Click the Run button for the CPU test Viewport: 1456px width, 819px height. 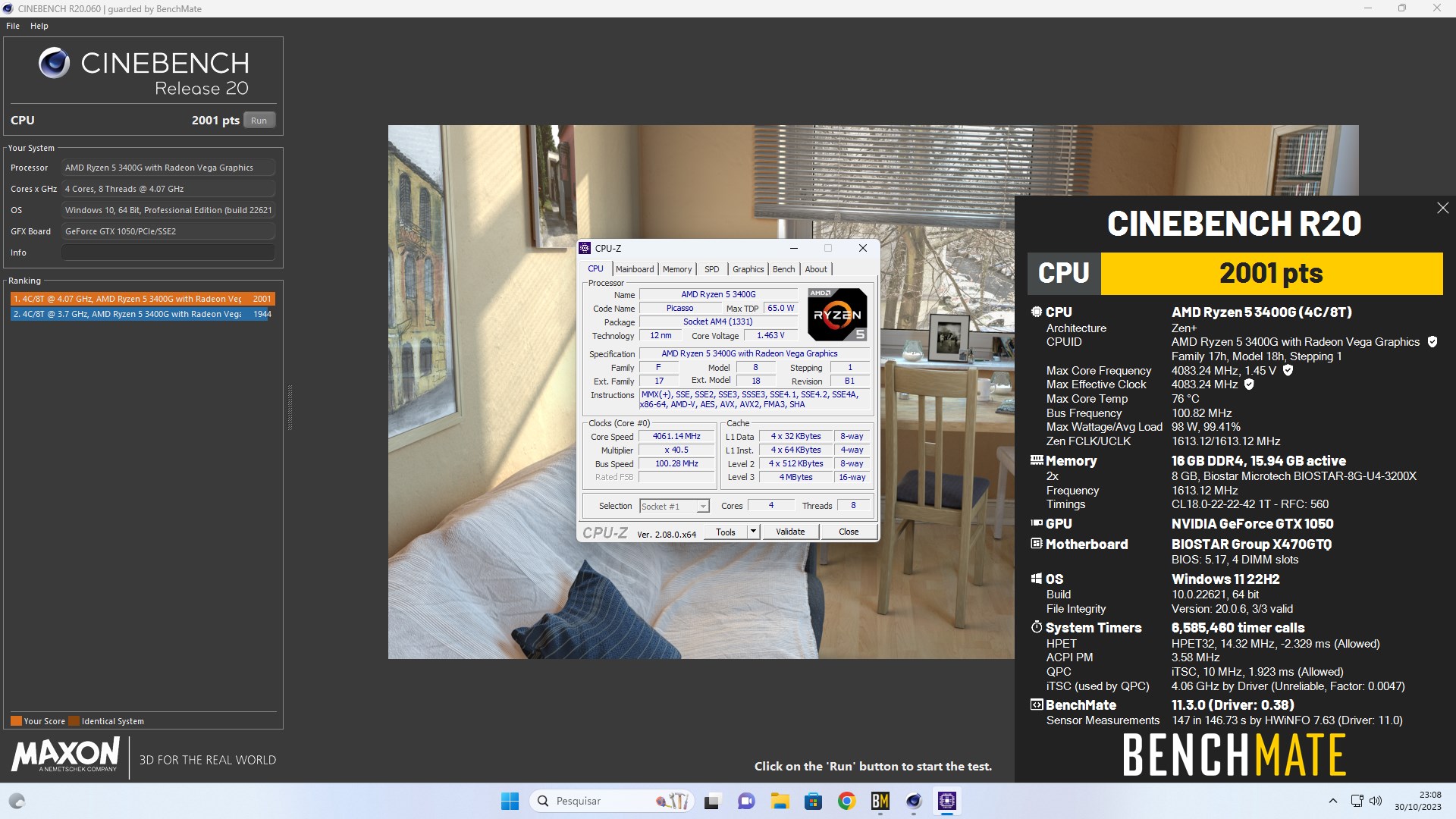[259, 121]
